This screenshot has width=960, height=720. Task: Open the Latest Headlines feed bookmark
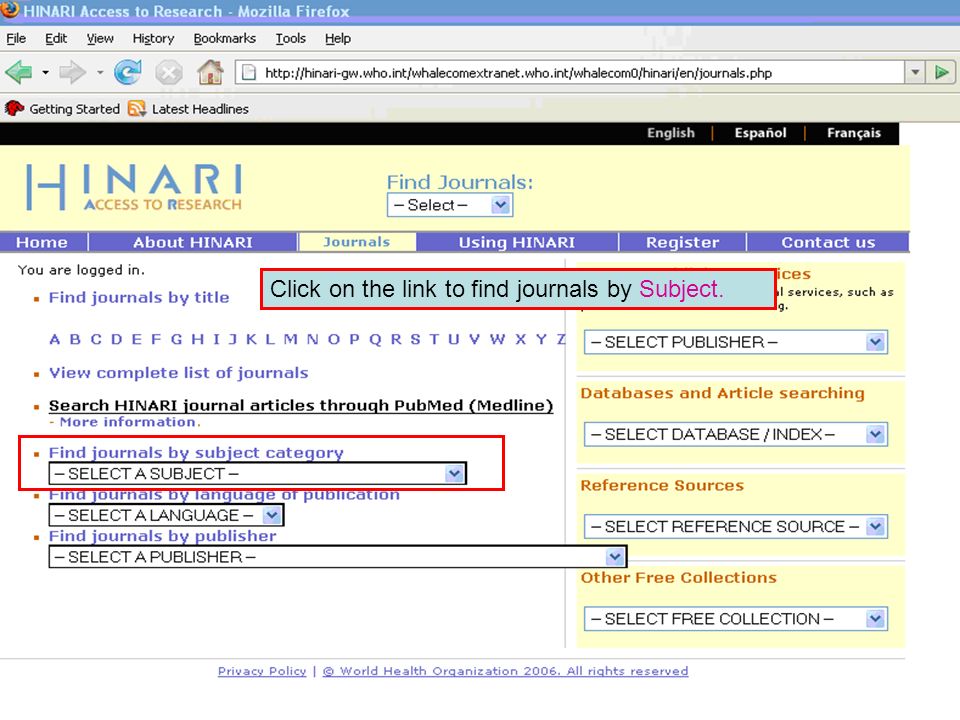tap(189, 109)
